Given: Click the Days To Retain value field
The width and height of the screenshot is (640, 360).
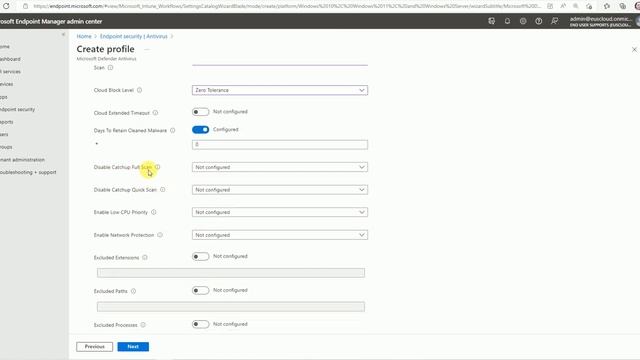Looking at the screenshot, I should (280, 144).
